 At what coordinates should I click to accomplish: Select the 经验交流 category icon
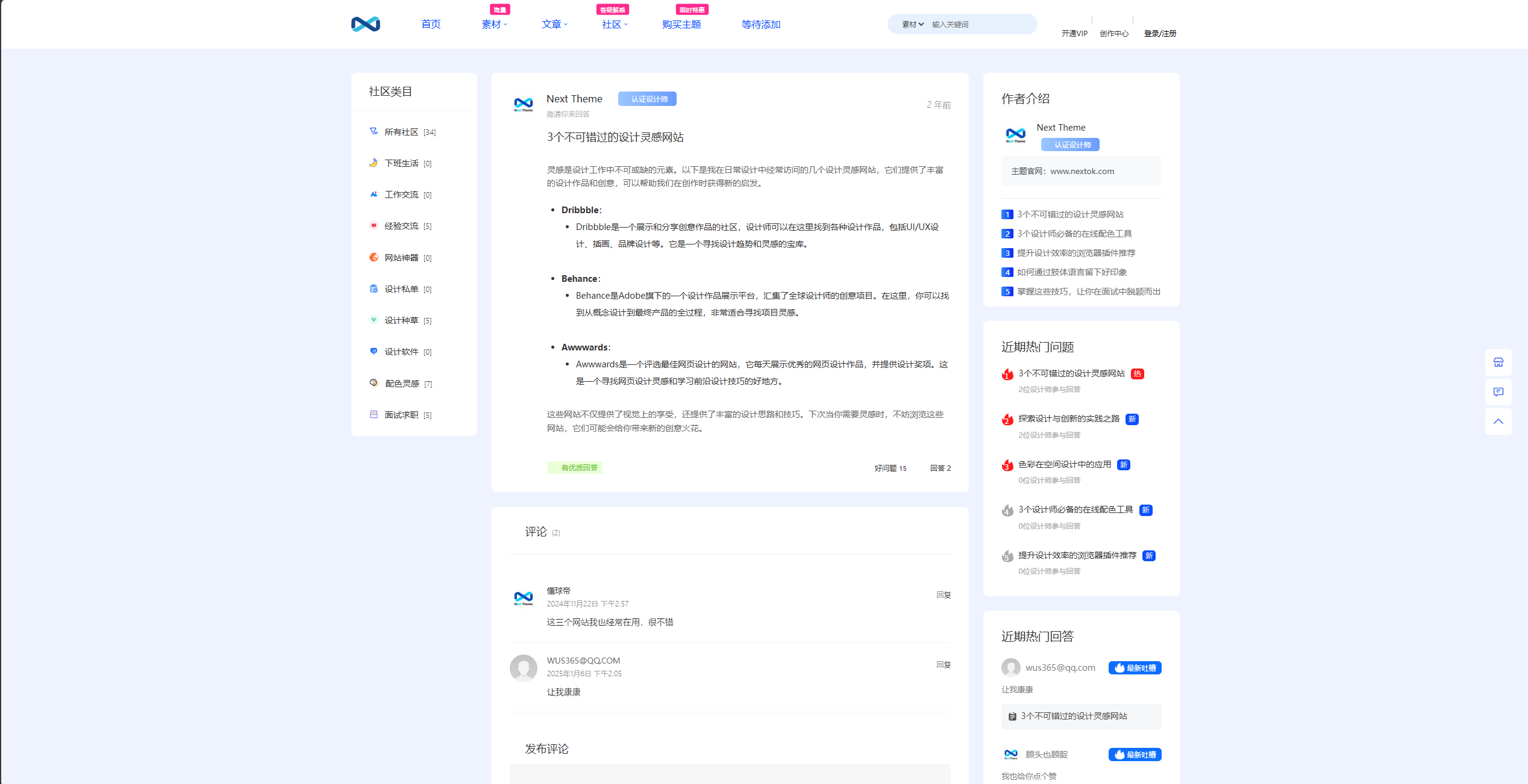[x=374, y=225]
